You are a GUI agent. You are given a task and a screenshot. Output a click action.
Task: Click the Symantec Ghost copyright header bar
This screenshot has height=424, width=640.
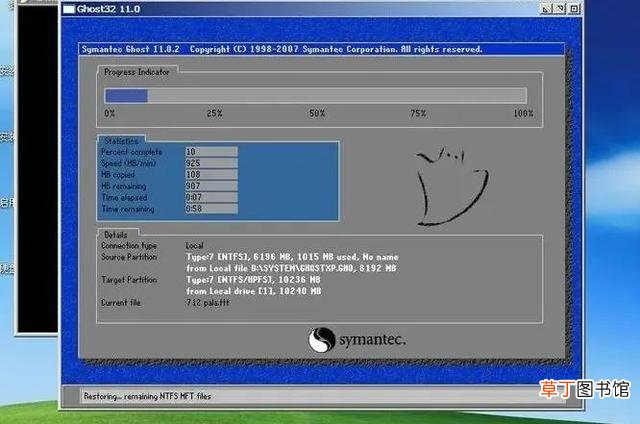coord(322,49)
